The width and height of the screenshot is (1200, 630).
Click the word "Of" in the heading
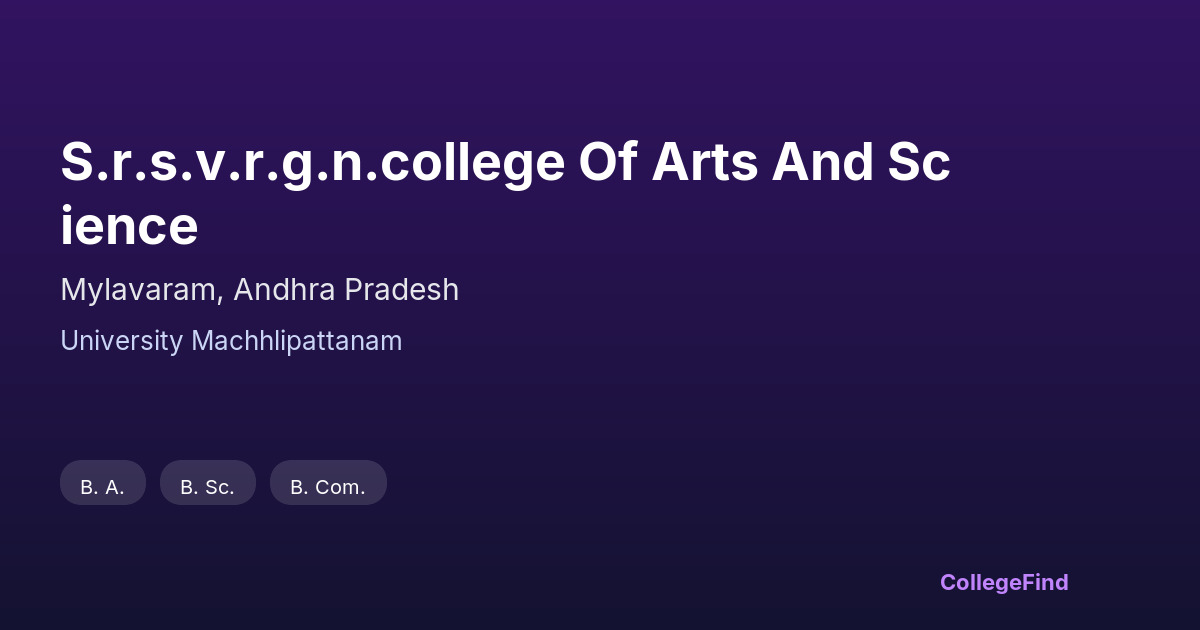pyautogui.click(x=608, y=163)
